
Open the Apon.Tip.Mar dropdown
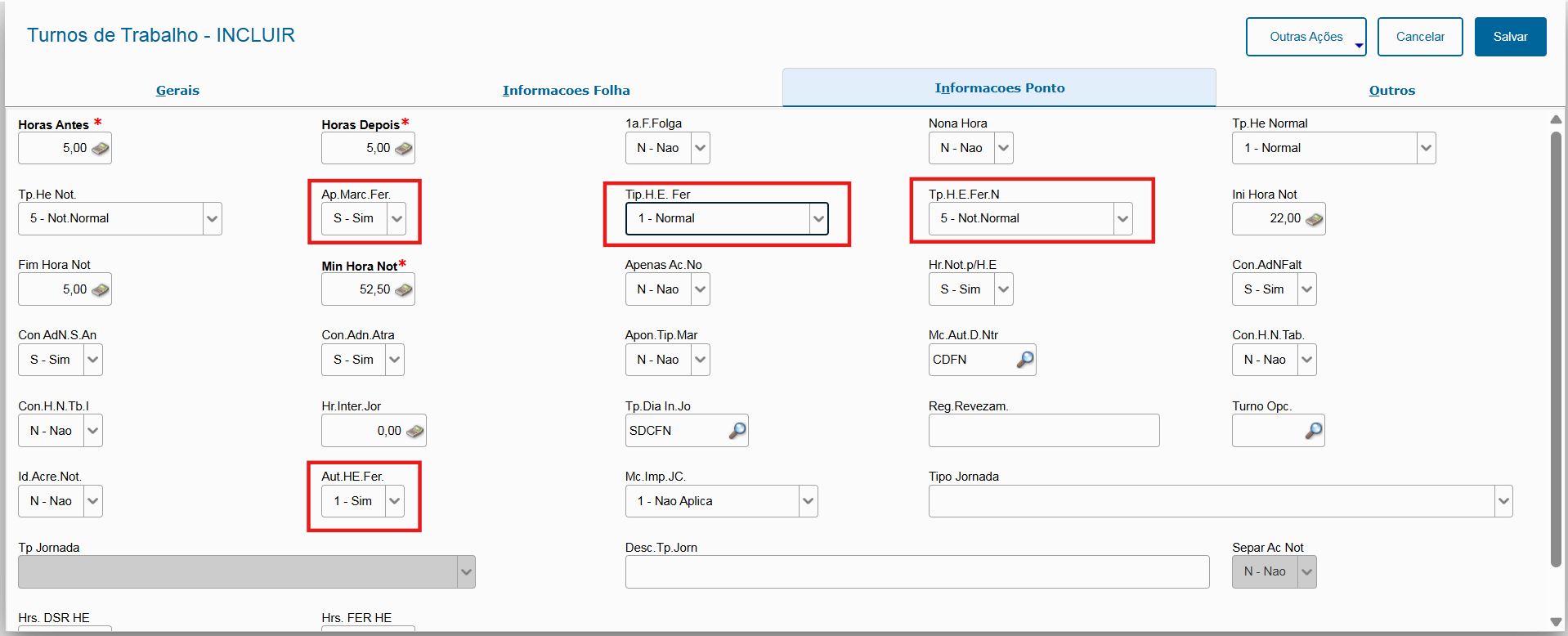[700, 360]
